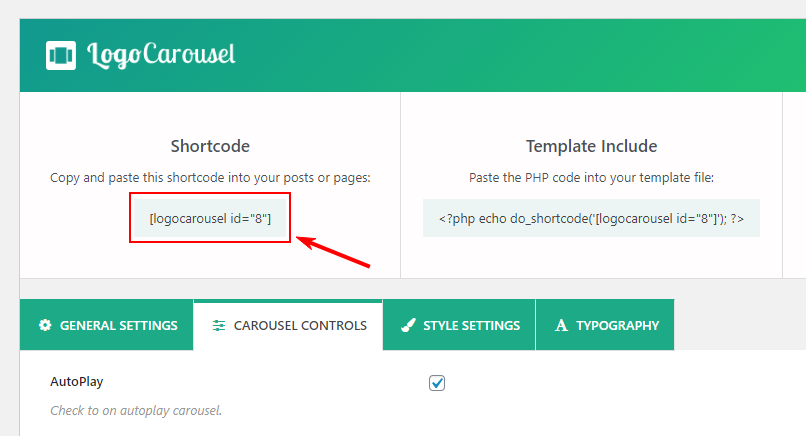Select the Carousel Controls tab
This screenshot has width=806, height=436.
[288, 325]
